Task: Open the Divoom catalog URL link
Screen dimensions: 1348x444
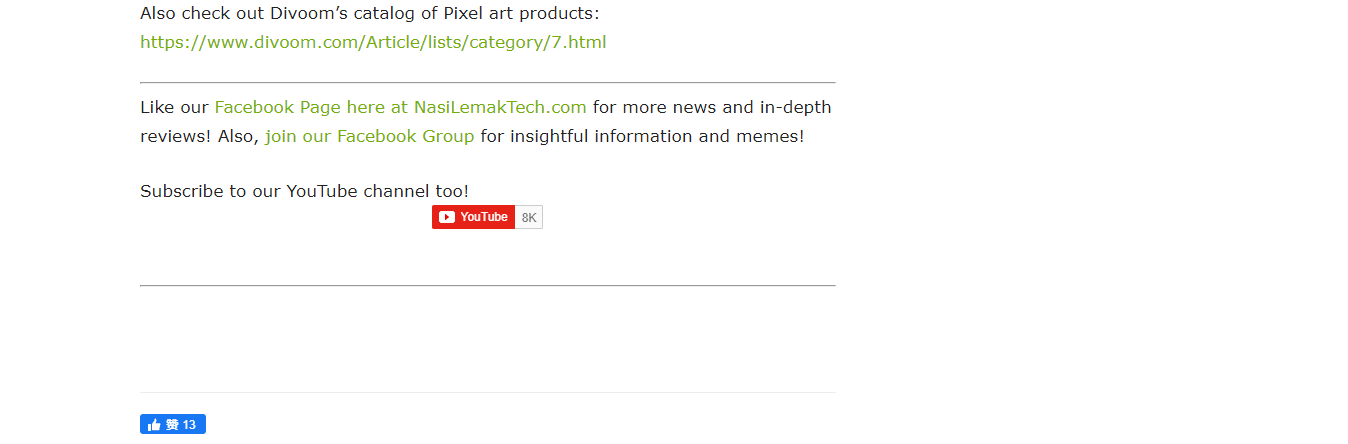Action: [x=373, y=42]
